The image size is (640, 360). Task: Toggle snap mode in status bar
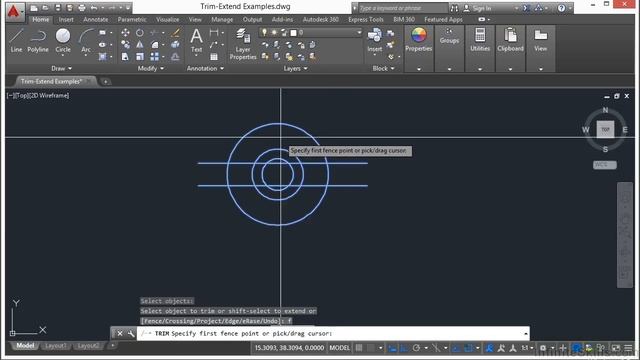click(x=371, y=348)
